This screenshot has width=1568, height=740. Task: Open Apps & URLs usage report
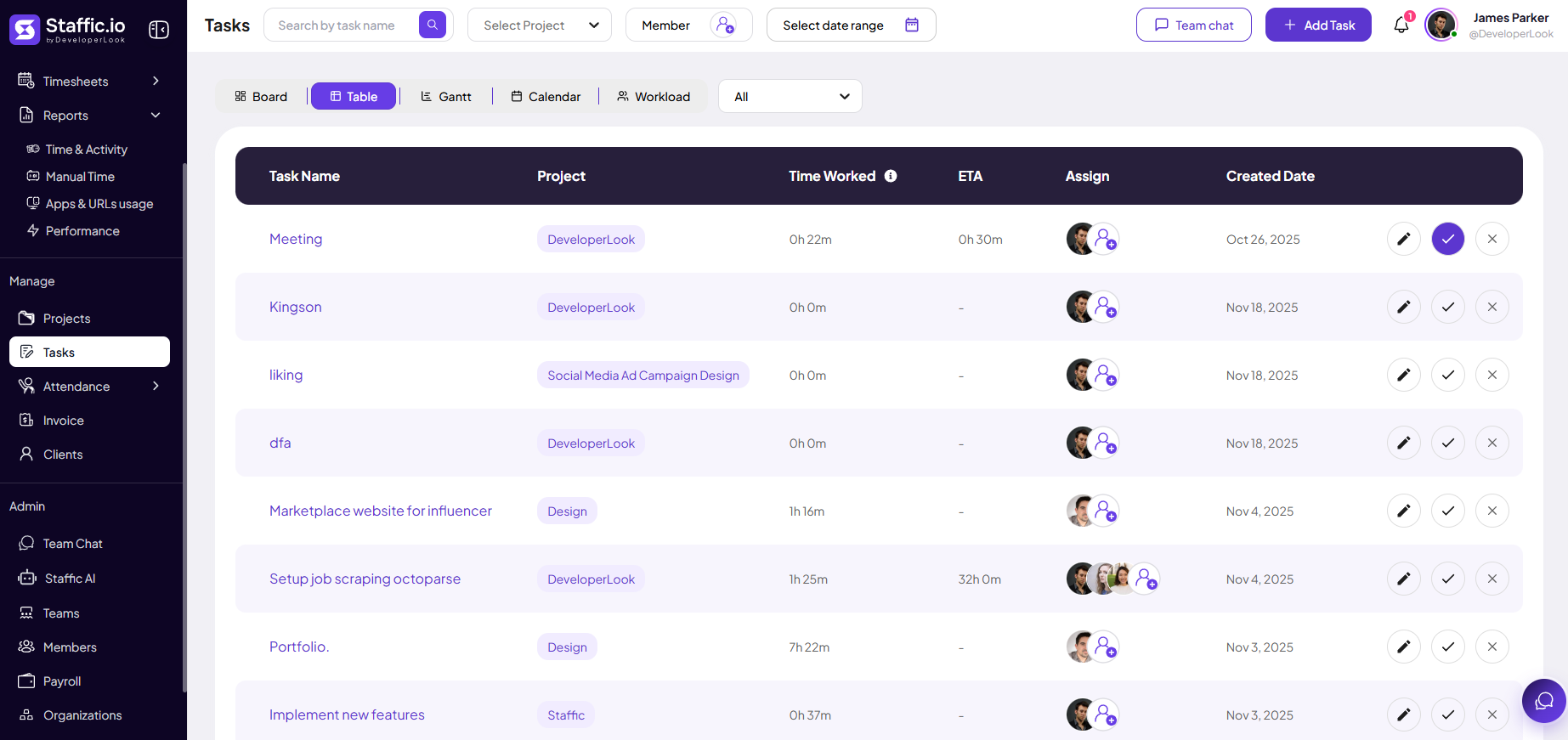pyautogui.click(x=90, y=203)
